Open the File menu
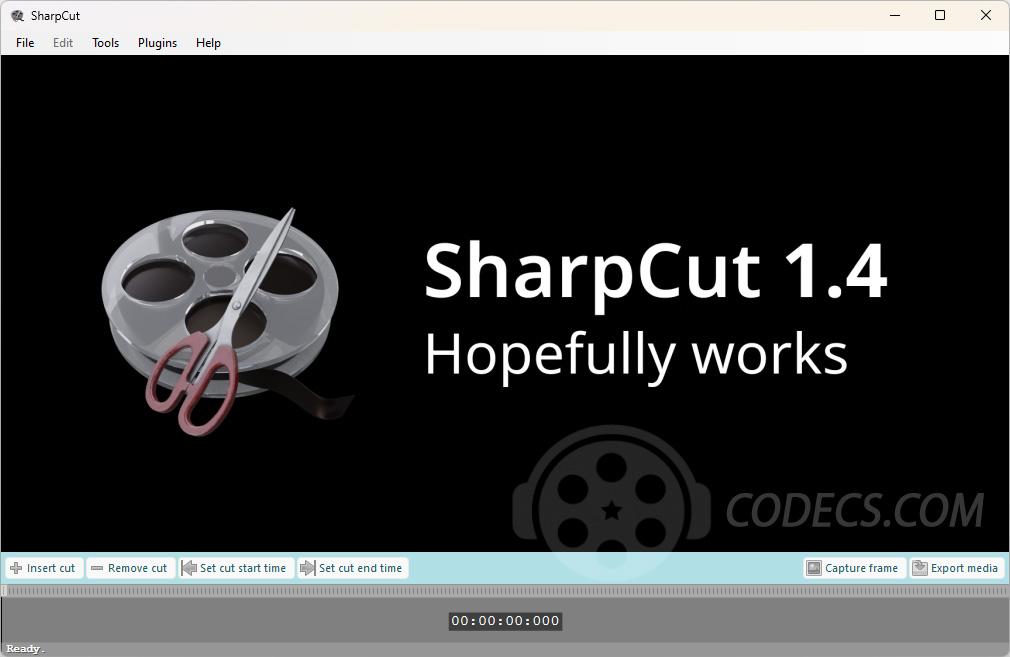The height and width of the screenshot is (657, 1010). click(x=25, y=43)
